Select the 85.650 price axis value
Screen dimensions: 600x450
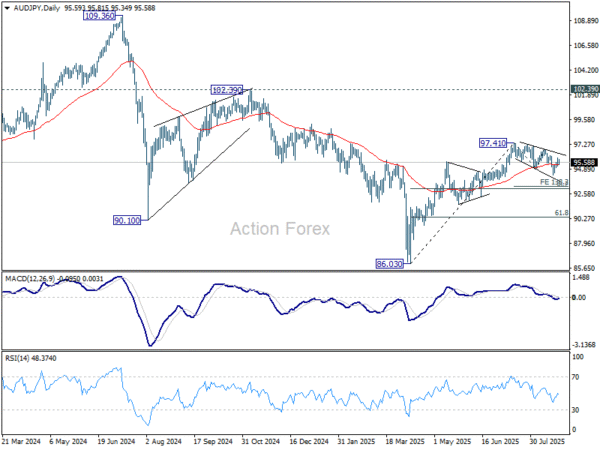[584, 268]
